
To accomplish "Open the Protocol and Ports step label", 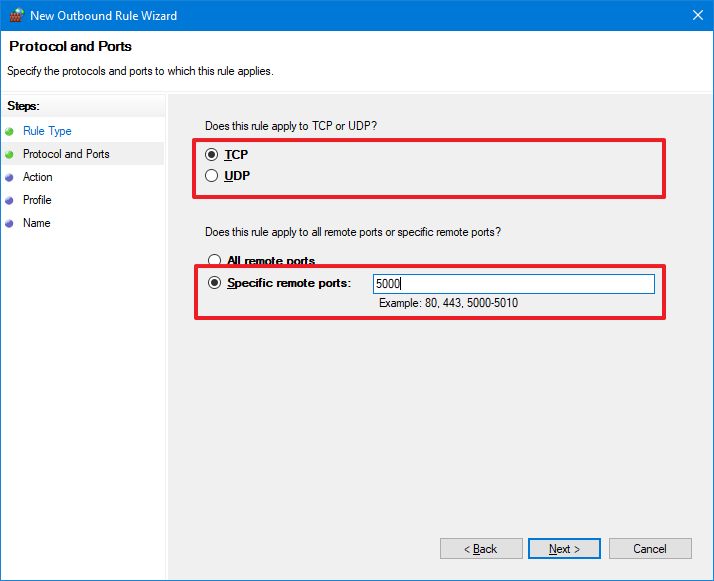I will 66,154.
